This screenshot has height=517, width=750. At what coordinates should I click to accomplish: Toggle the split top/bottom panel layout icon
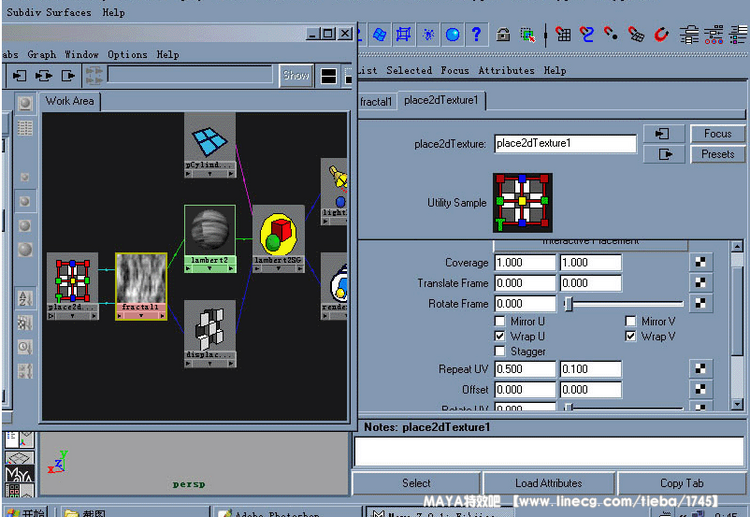click(329, 76)
